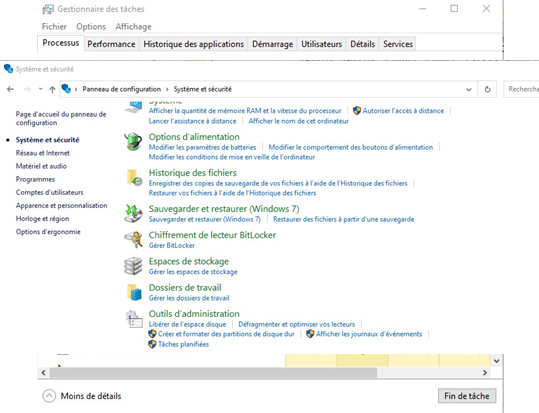Open Options d'alimentation heading link

click(194, 137)
